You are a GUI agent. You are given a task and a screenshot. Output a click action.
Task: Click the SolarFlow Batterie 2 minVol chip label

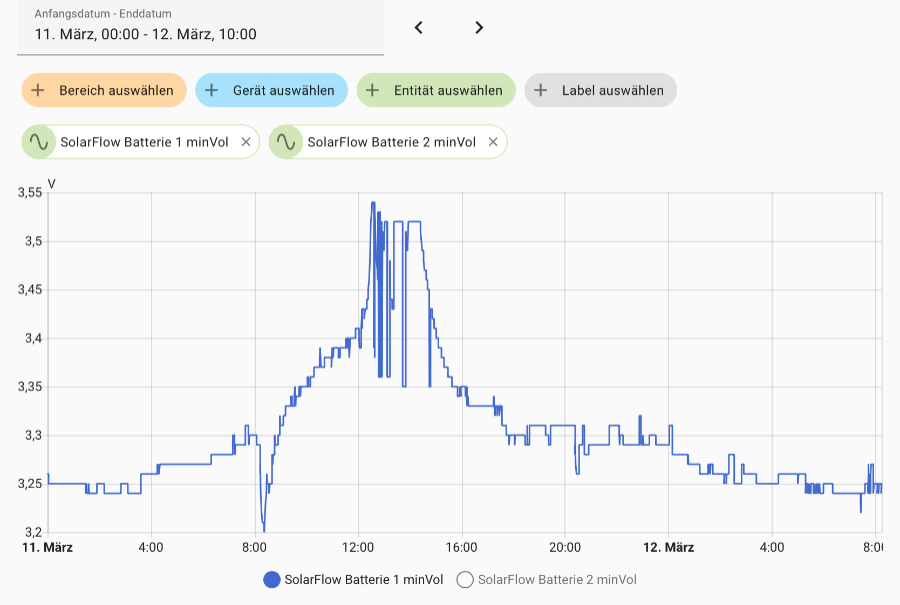tap(391, 142)
